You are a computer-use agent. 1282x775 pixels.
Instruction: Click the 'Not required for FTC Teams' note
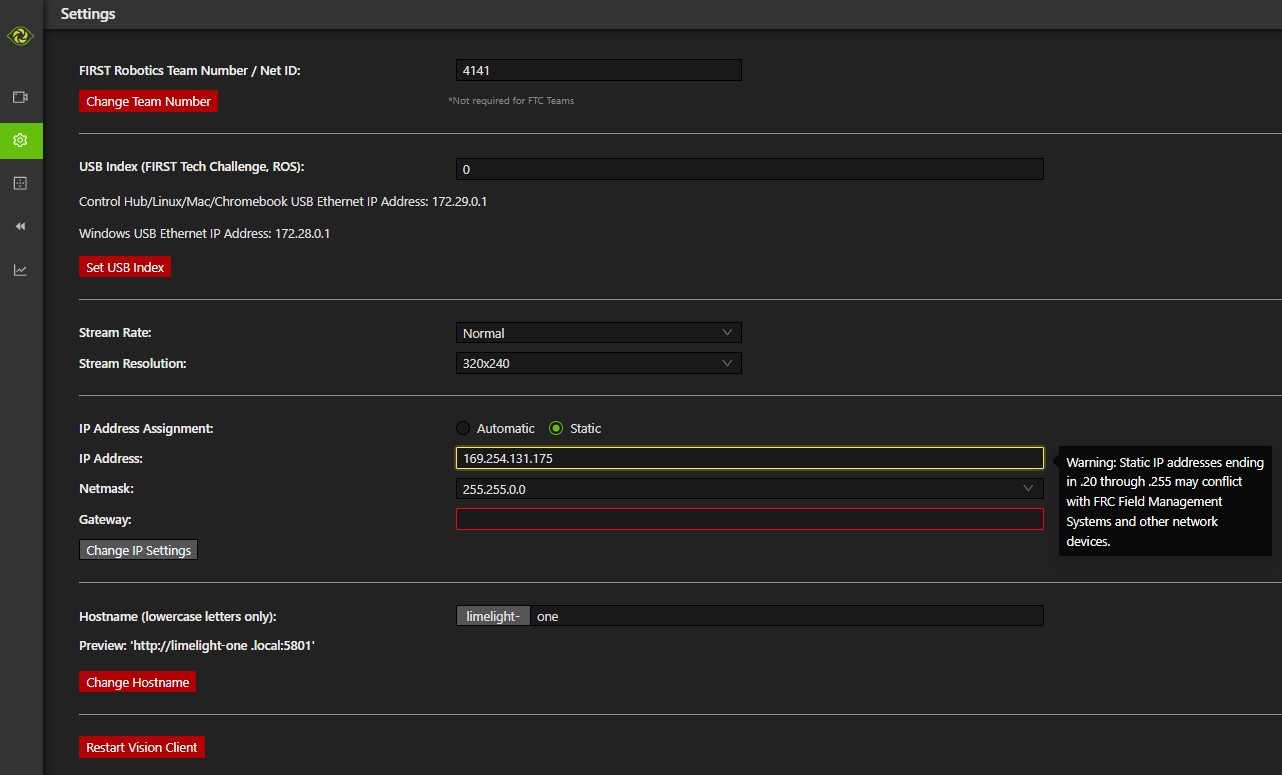pyautogui.click(x=511, y=101)
